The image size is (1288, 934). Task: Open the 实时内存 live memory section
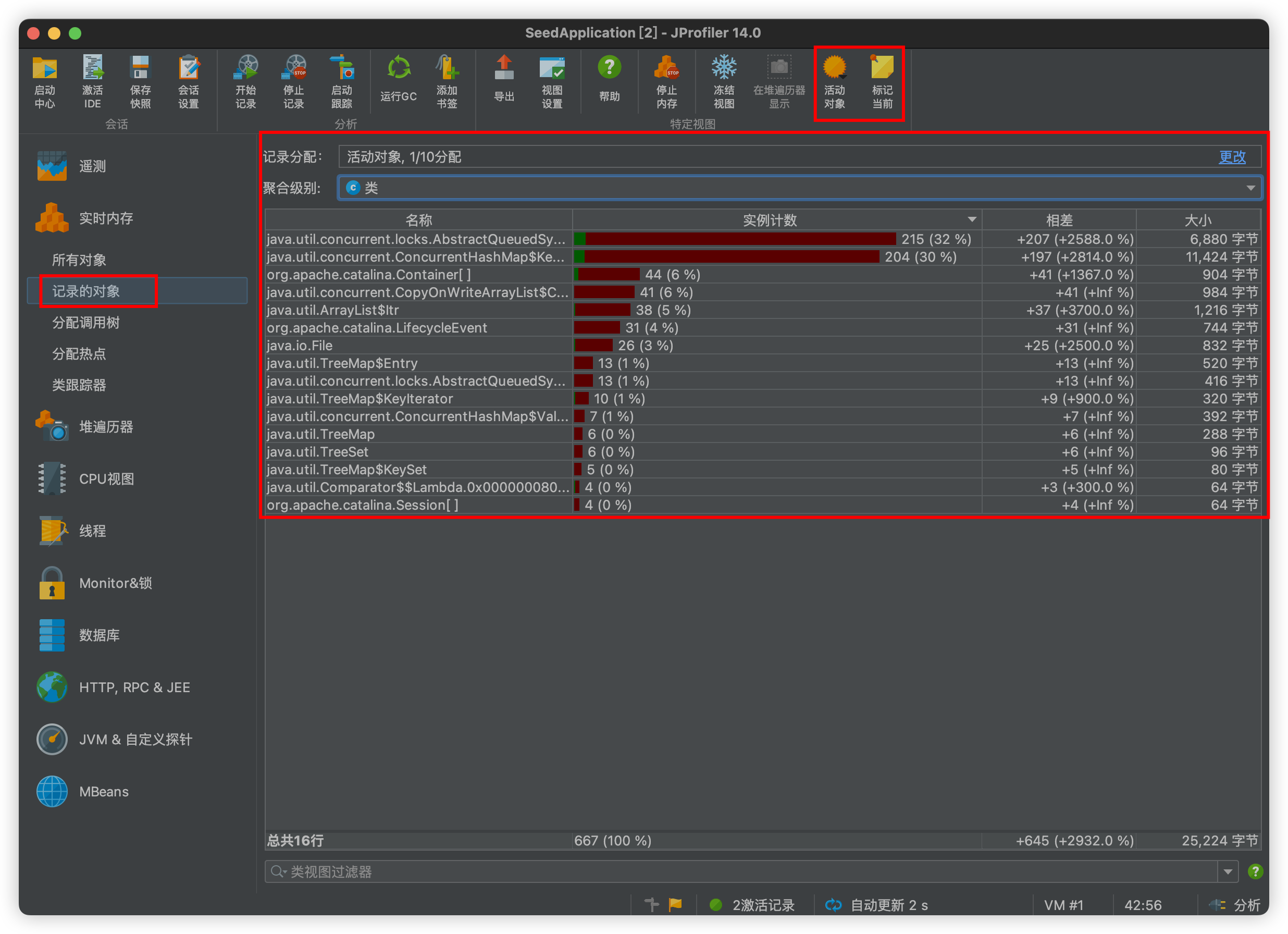84,218
